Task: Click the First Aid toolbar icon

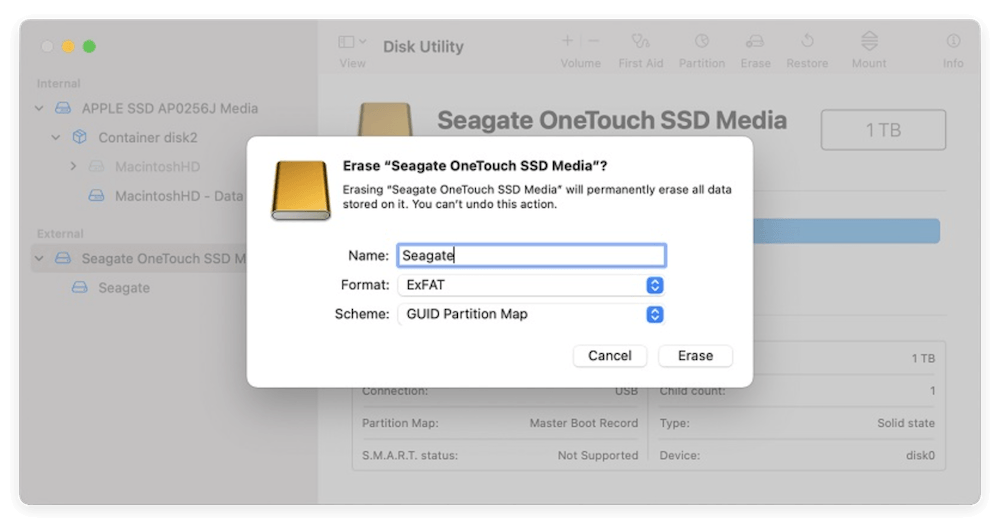Action: [641, 42]
